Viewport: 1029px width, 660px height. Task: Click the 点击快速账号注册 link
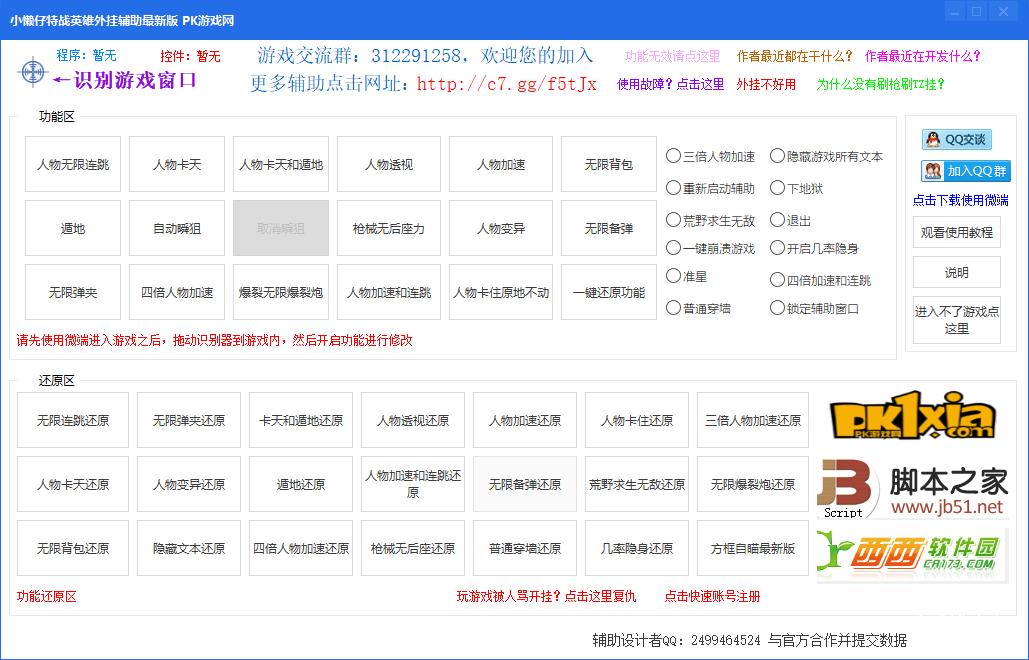click(712, 596)
